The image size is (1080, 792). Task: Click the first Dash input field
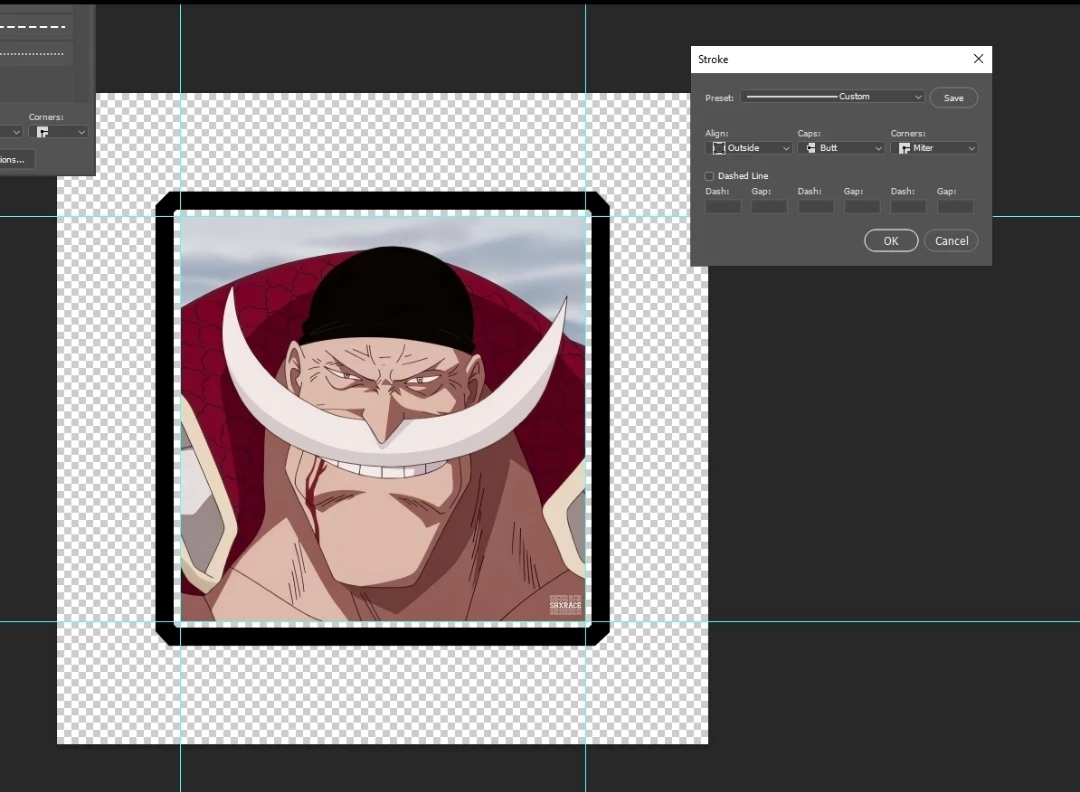[723, 207]
